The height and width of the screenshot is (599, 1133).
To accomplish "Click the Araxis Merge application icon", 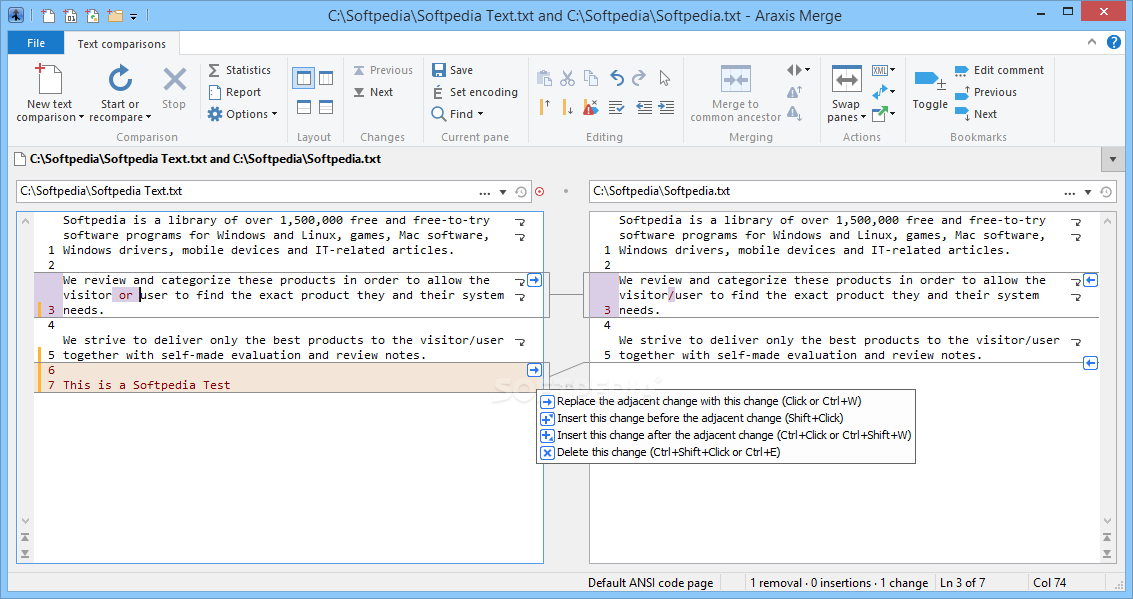I will pyautogui.click(x=16, y=14).
